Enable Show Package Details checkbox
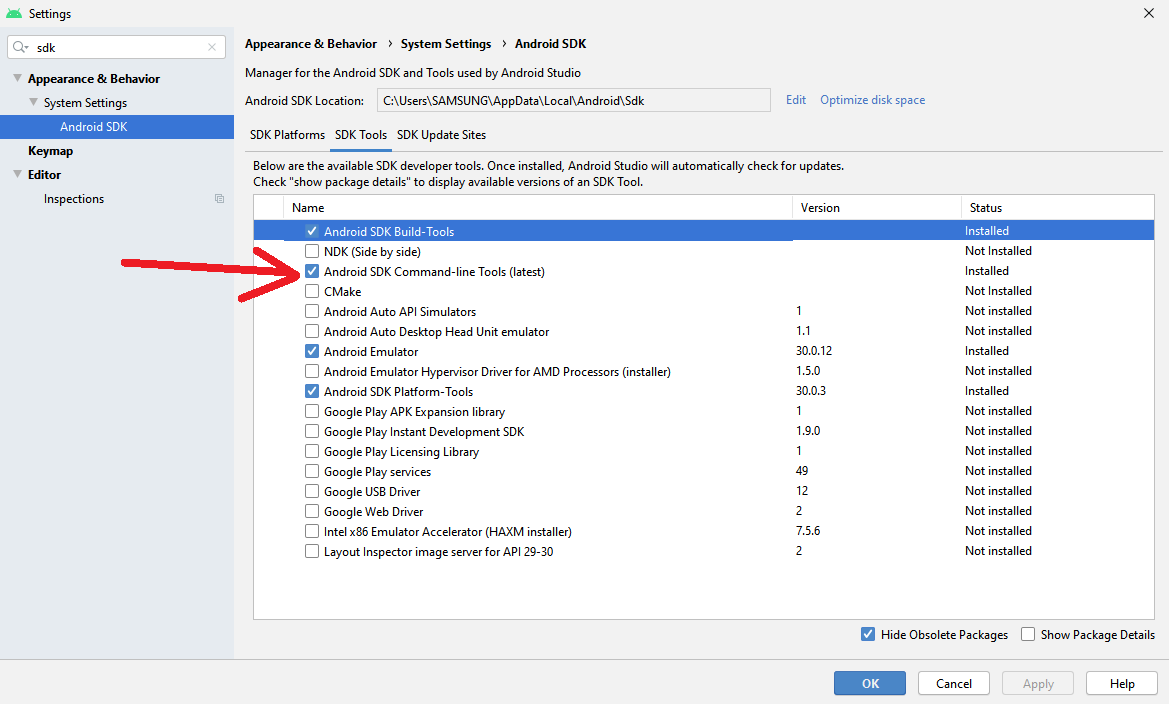 [1028, 635]
